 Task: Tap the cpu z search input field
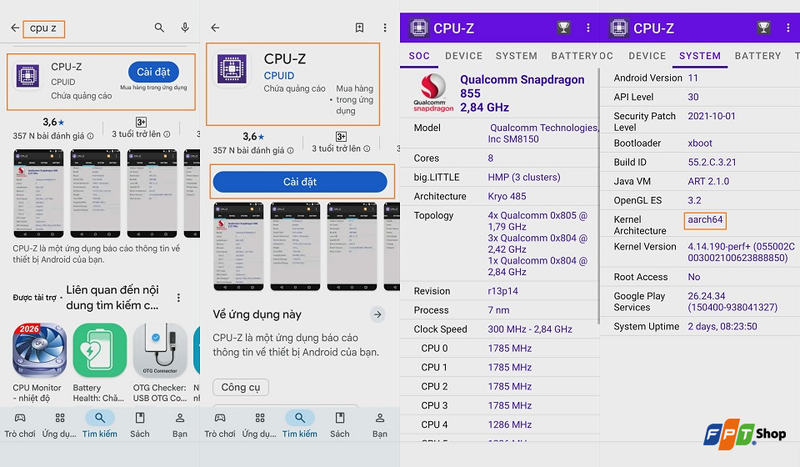43,28
